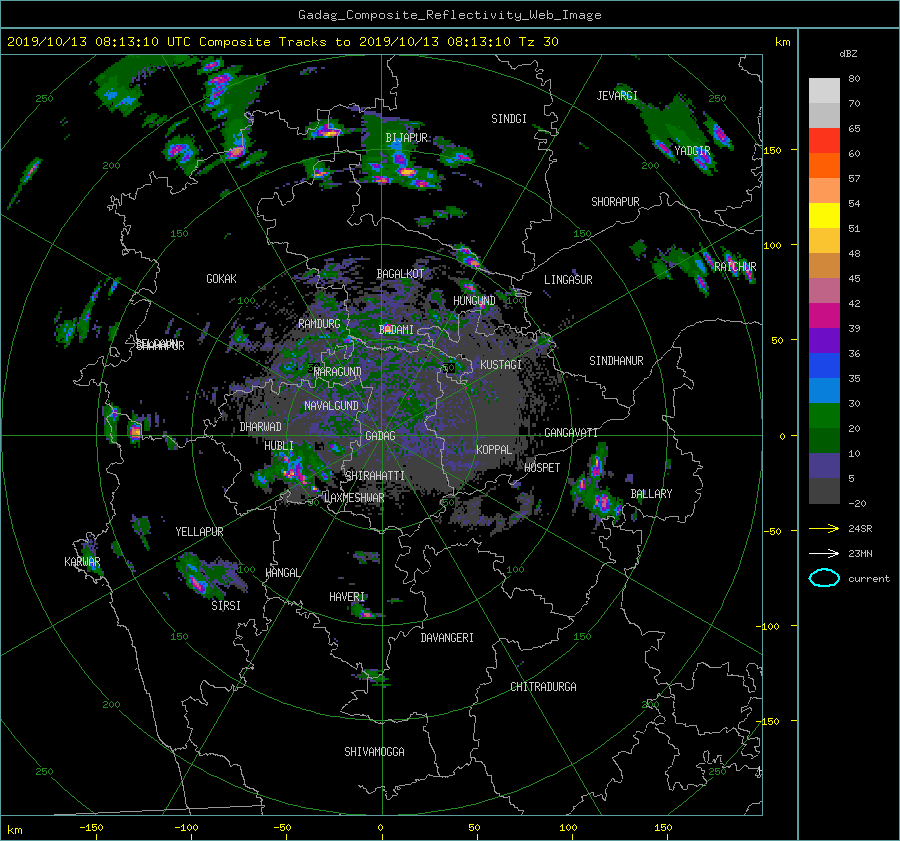Select the YADGIR city label
Viewport: 900px width, 841px height.
(x=692, y=150)
